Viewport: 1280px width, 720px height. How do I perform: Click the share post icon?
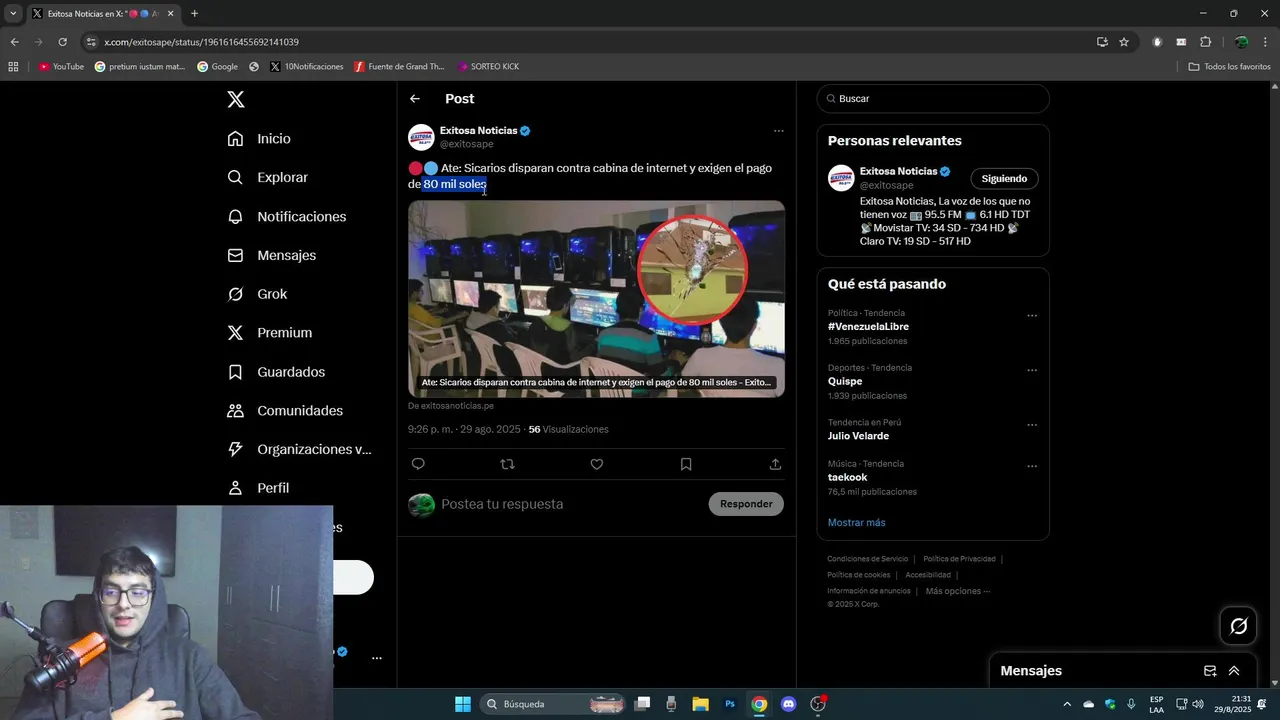775,464
